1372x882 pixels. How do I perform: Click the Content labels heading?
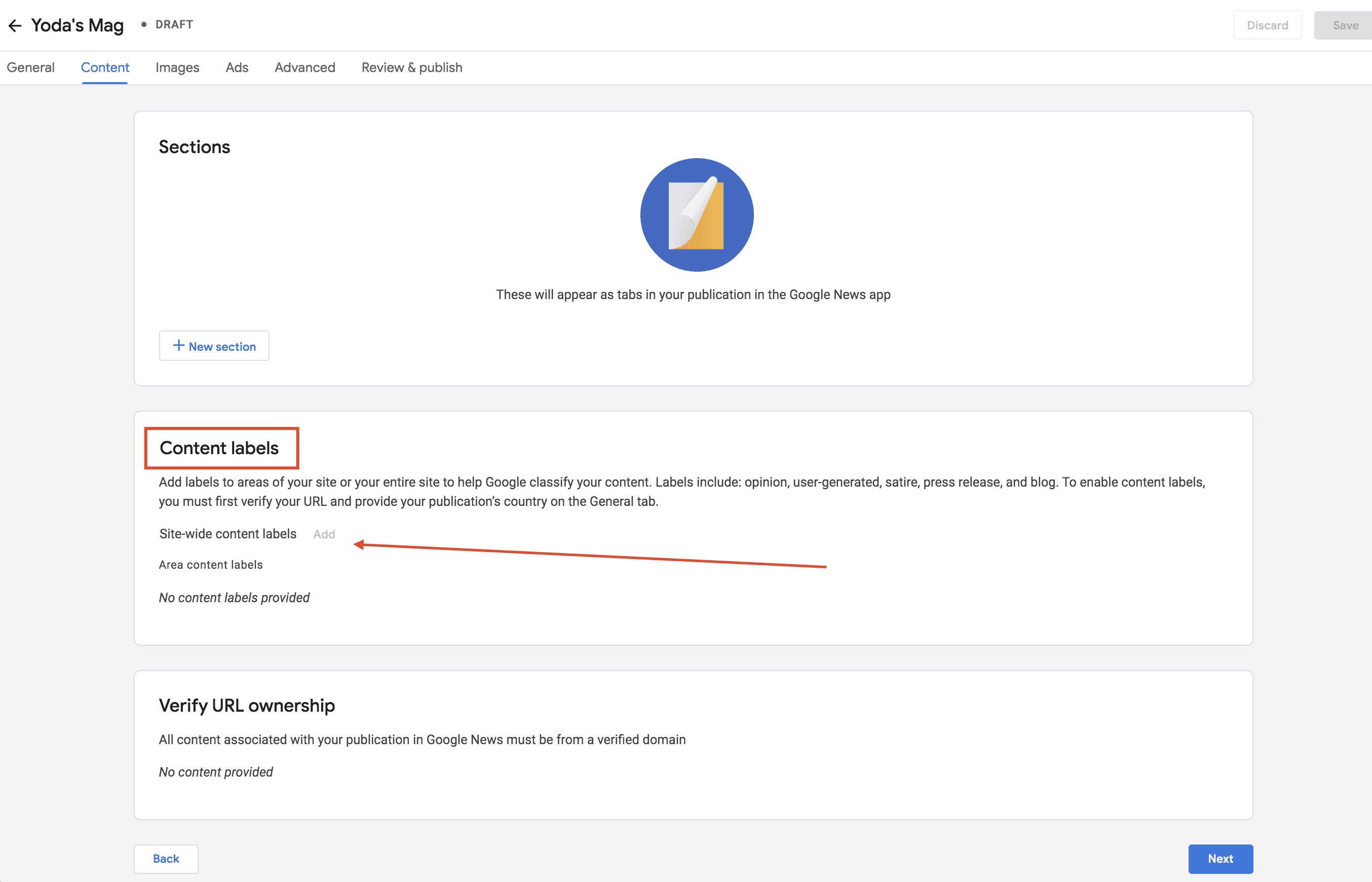219,448
